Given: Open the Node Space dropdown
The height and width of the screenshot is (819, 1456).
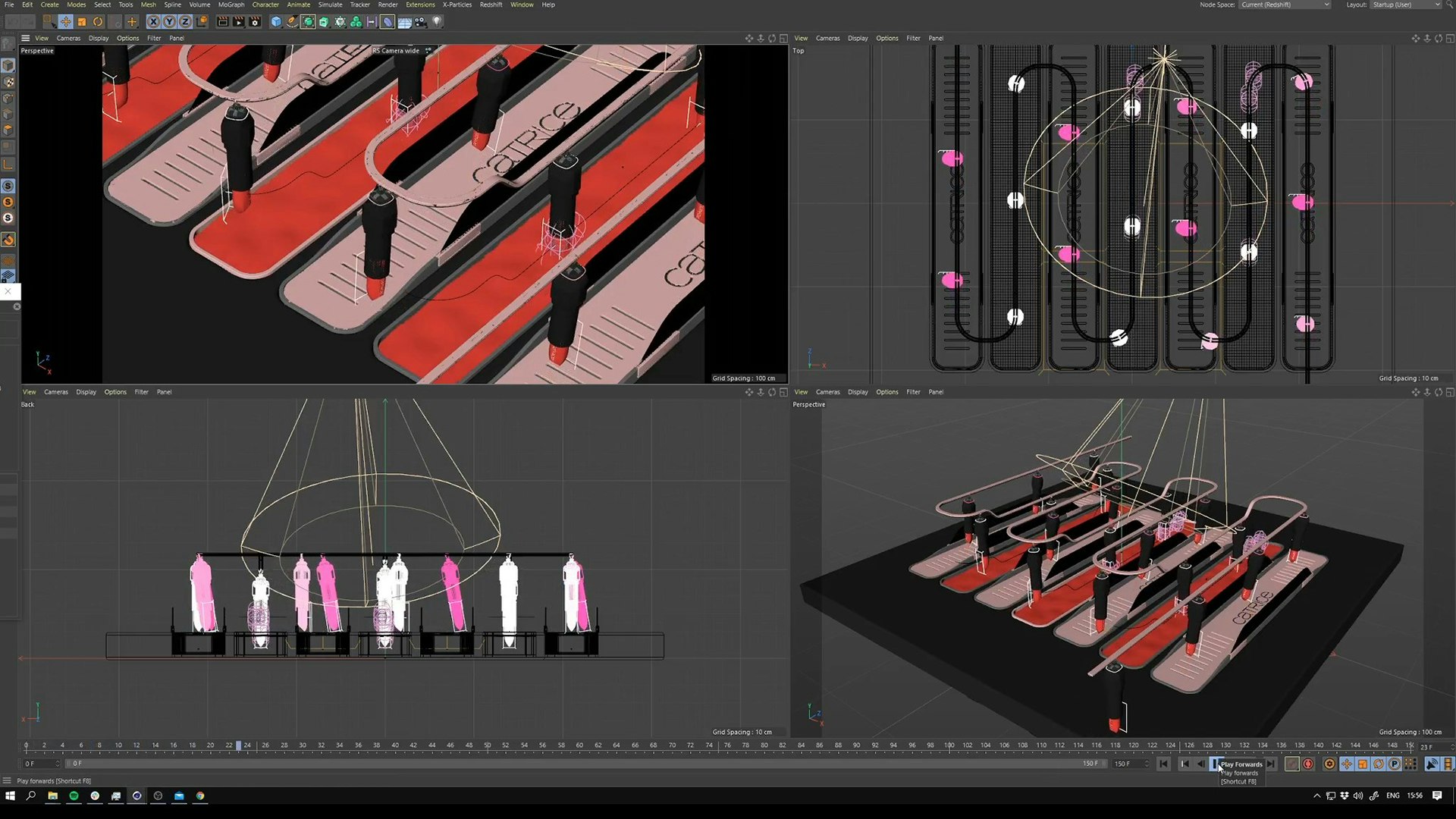Looking at the screenshot, I should [x=1285, y=5].
